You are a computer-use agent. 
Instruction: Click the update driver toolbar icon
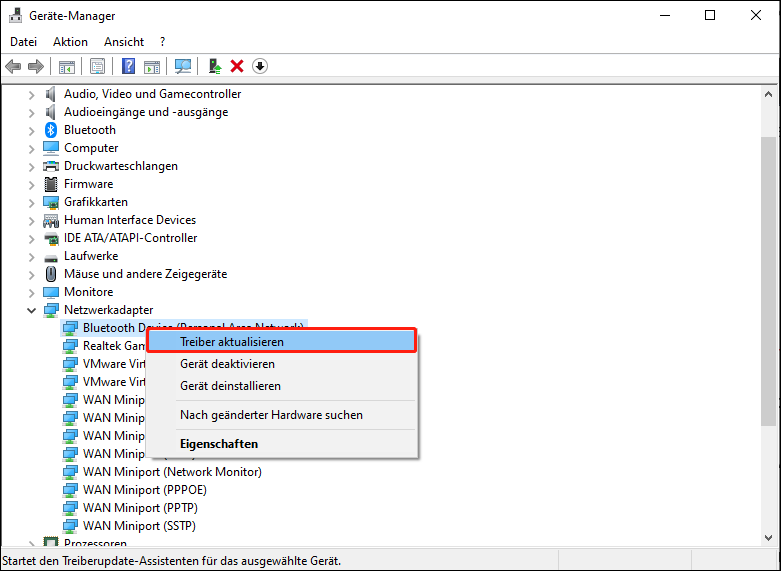[x=215, y=66]
